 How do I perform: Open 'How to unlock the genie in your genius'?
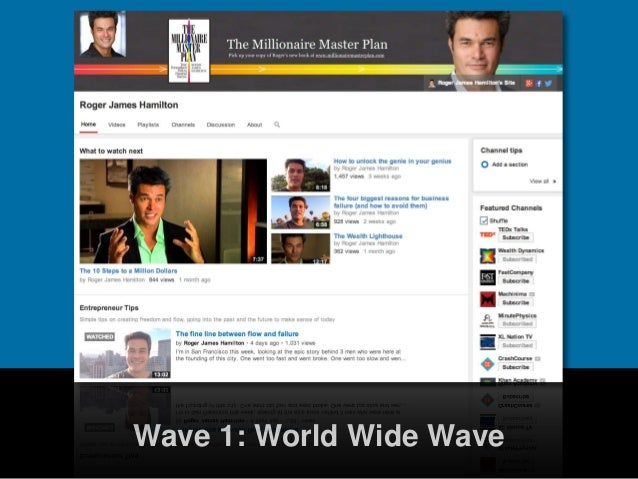pyautogui.click(x=392, y=161)
